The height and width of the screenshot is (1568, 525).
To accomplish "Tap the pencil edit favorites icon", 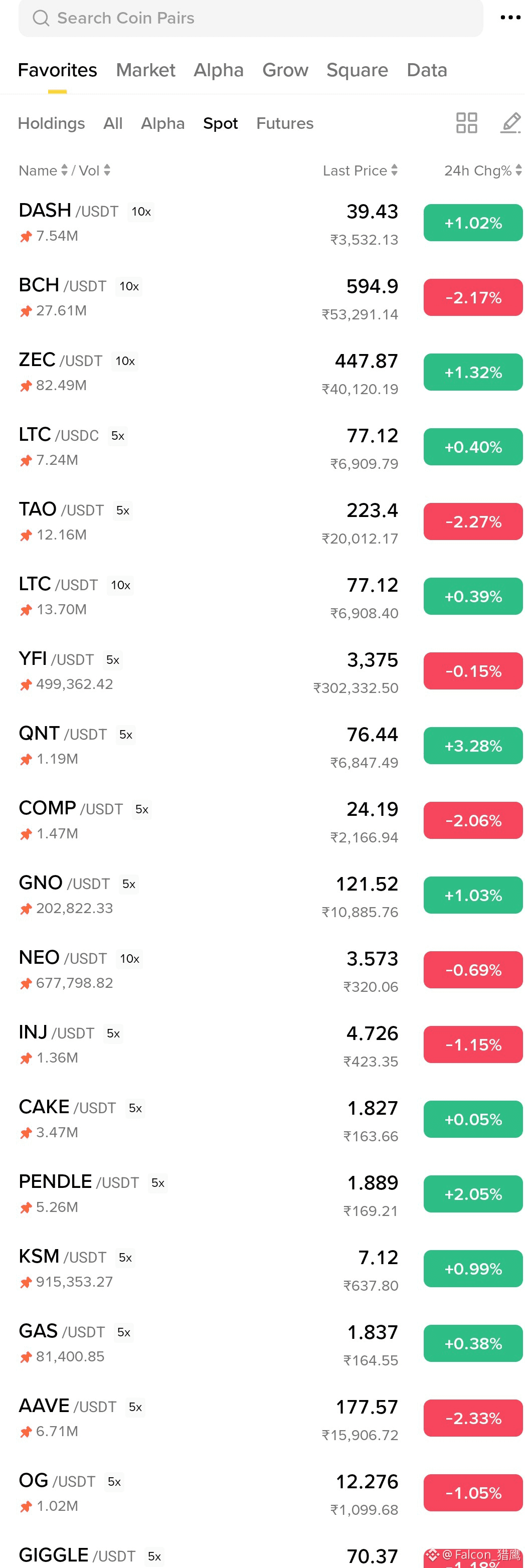I will 511,123.
